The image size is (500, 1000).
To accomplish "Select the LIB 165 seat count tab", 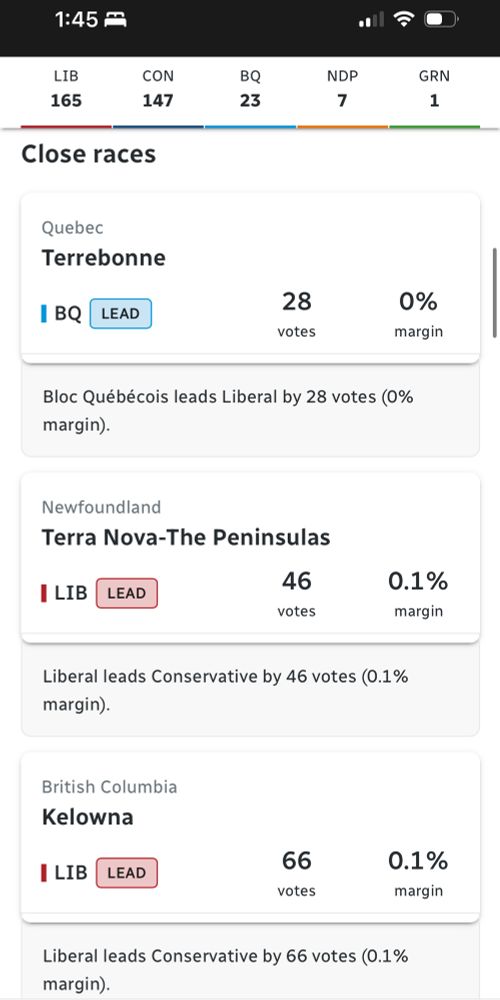I will point(66,89).
